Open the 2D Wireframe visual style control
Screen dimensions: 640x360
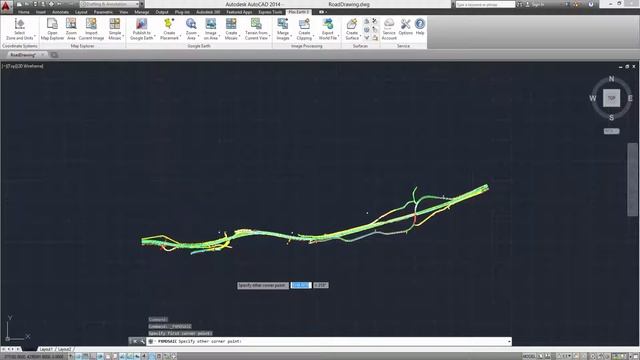coord(31,66)
